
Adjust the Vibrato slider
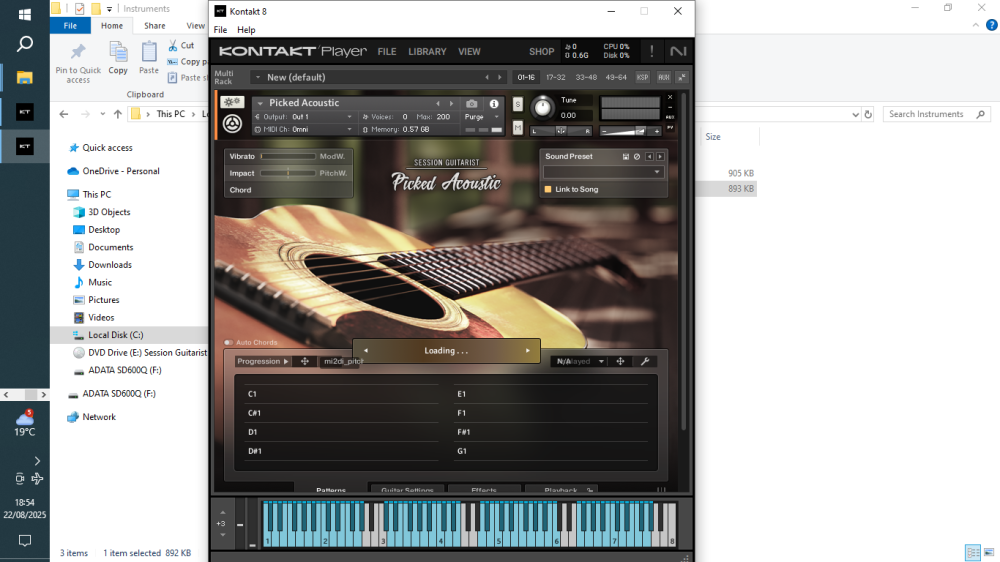(x=288, y=156)
